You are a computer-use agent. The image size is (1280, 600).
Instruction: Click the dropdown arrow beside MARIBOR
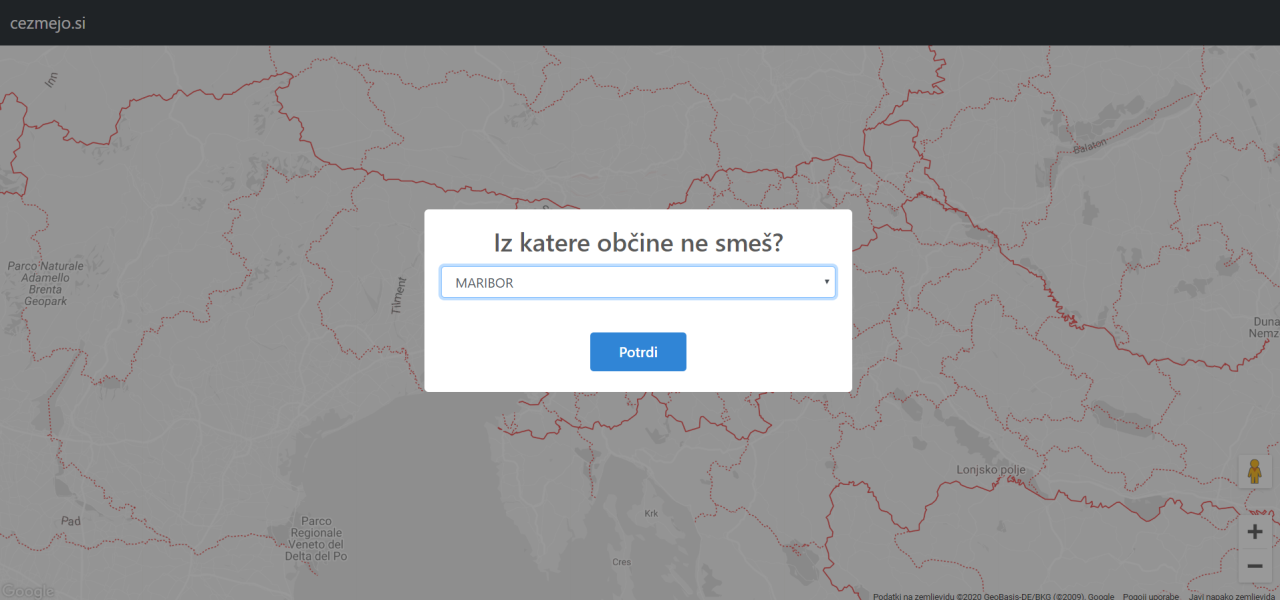pyautogui.click(x=826, y=282)
